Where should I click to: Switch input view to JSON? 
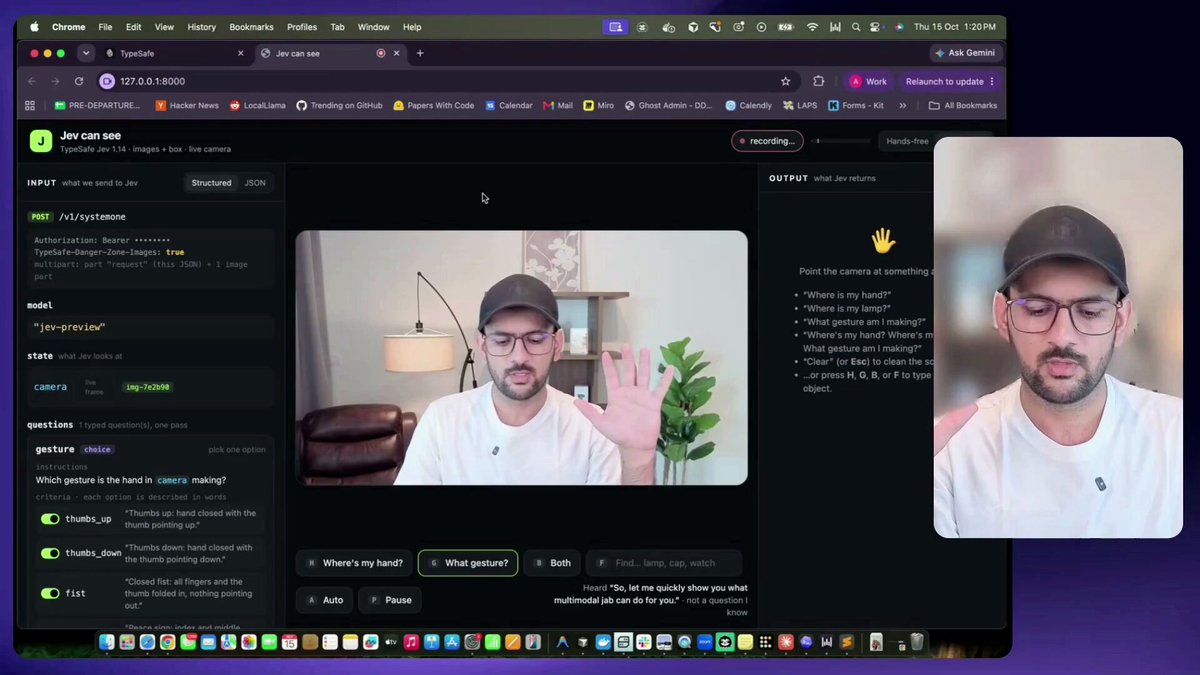coord(255,183)
